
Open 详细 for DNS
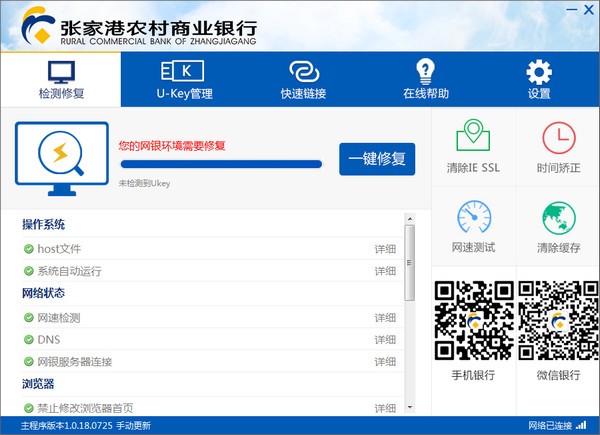coord(385,340)
